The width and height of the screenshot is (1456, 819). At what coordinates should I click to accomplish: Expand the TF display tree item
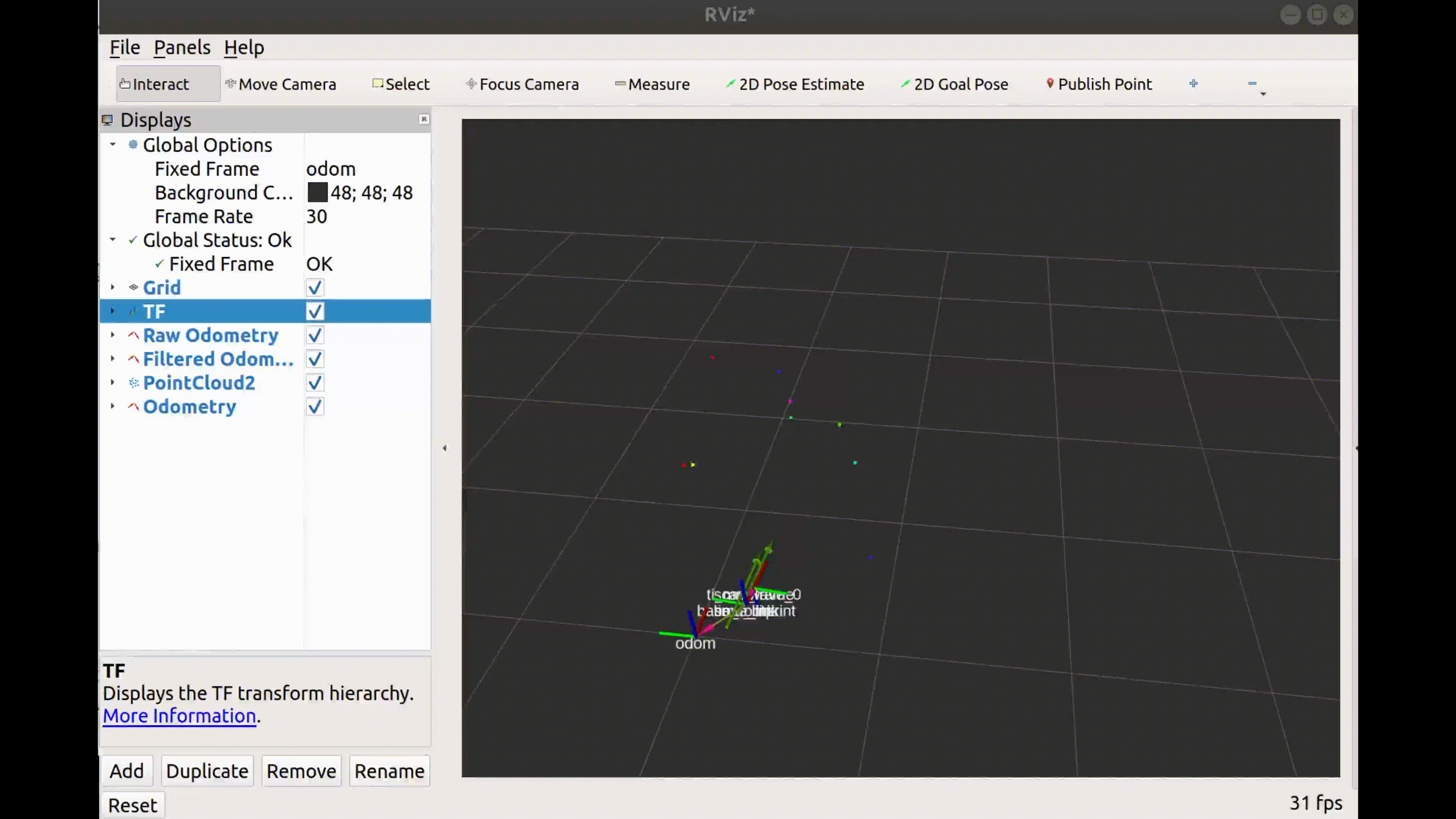113,311
